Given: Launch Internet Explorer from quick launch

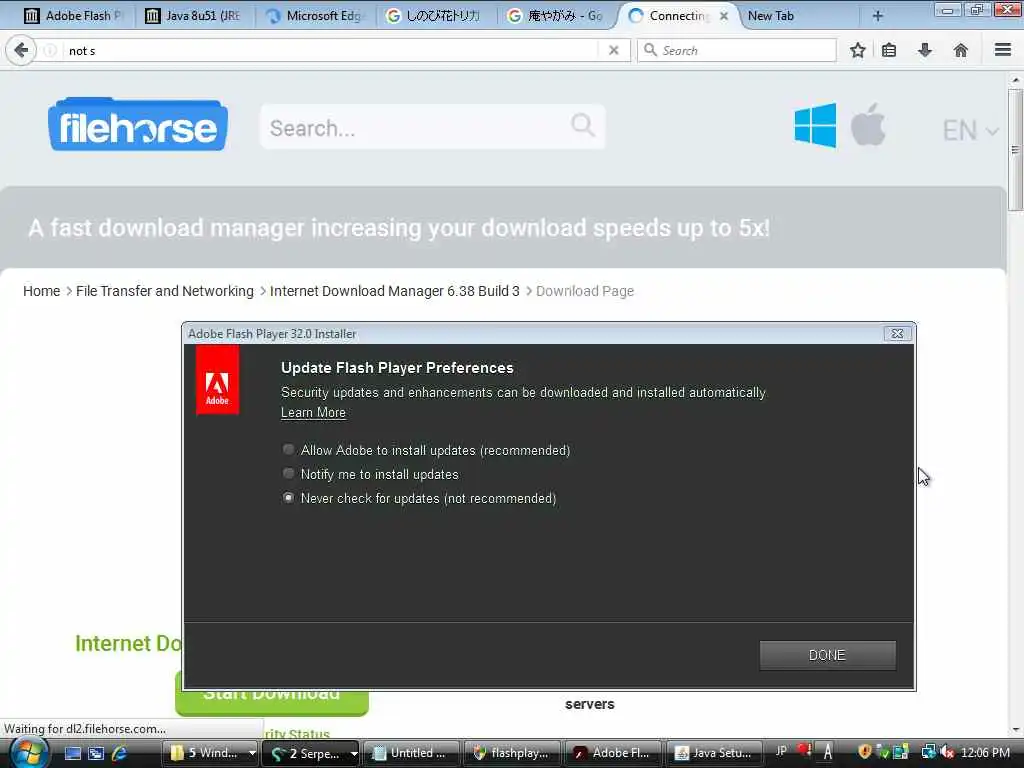Looking at the screenshot, I should tap(120, 753).
